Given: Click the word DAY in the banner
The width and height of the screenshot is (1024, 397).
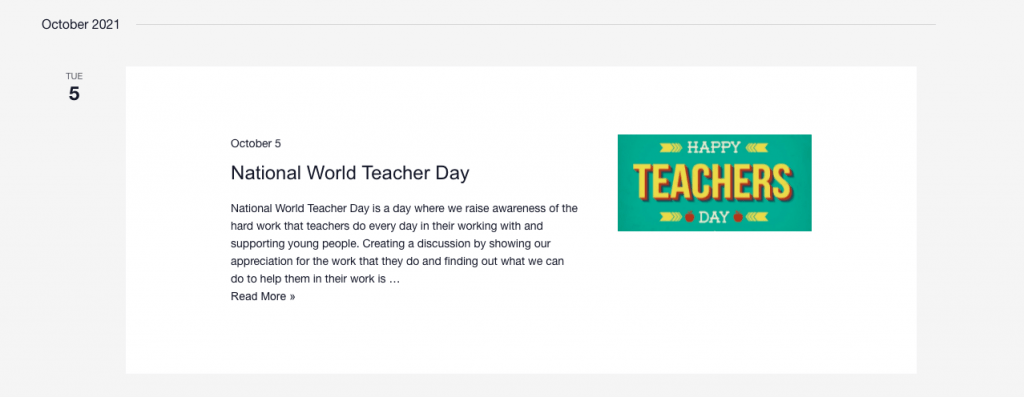Looking at the screenshot, I should 714,217.
